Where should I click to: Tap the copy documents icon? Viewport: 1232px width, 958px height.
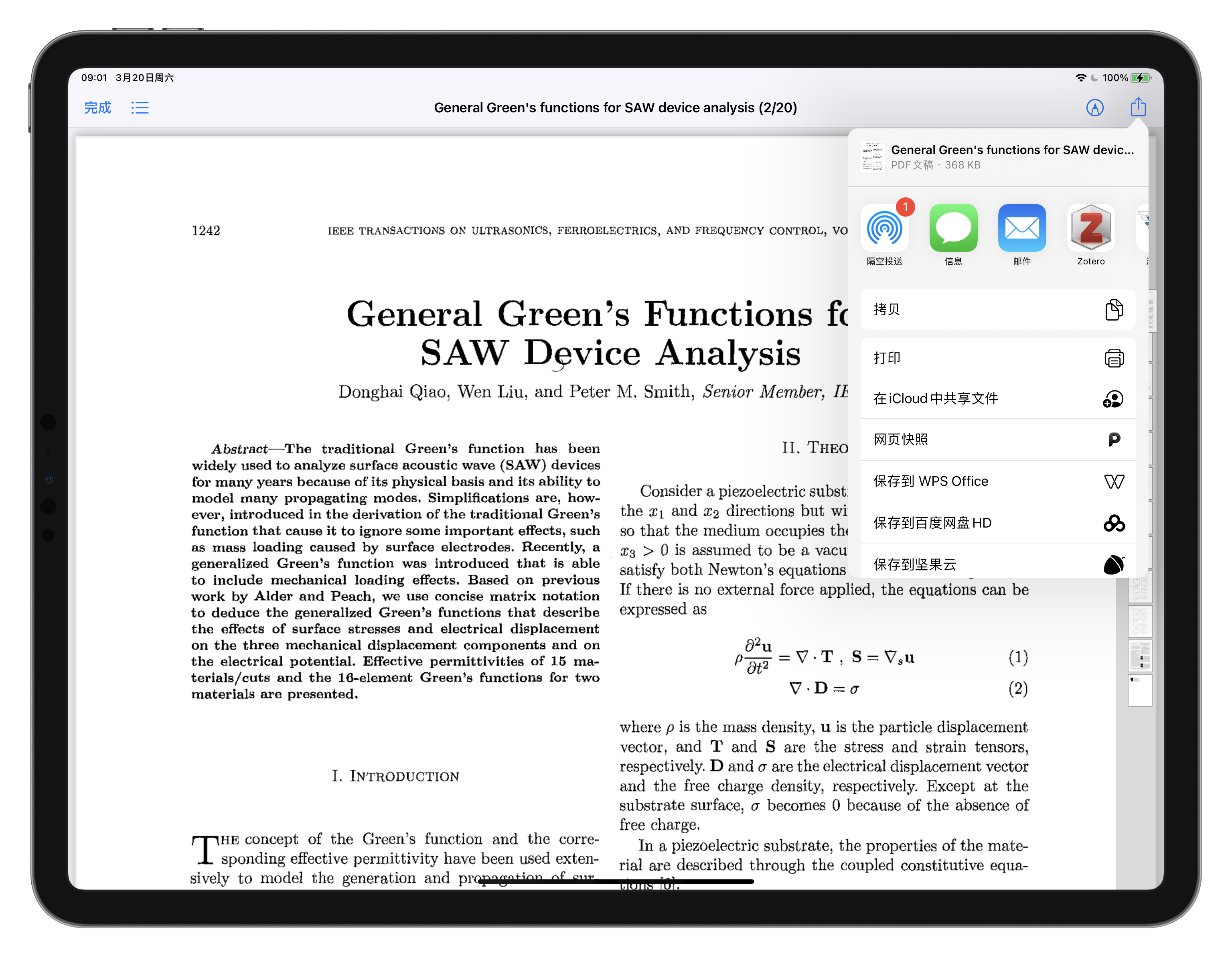point(1114,309)
